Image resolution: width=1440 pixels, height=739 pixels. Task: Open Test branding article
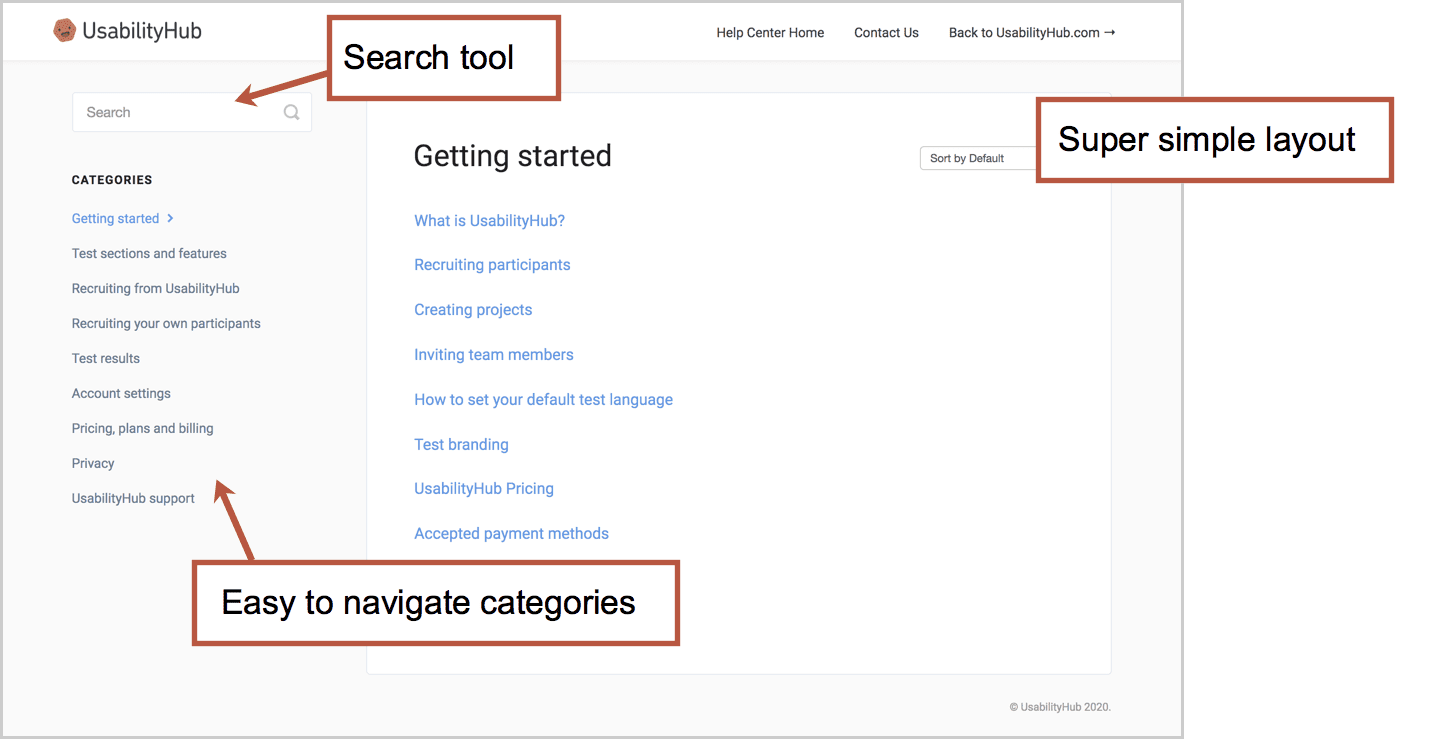pyautogui.click(x=461, y=444)
